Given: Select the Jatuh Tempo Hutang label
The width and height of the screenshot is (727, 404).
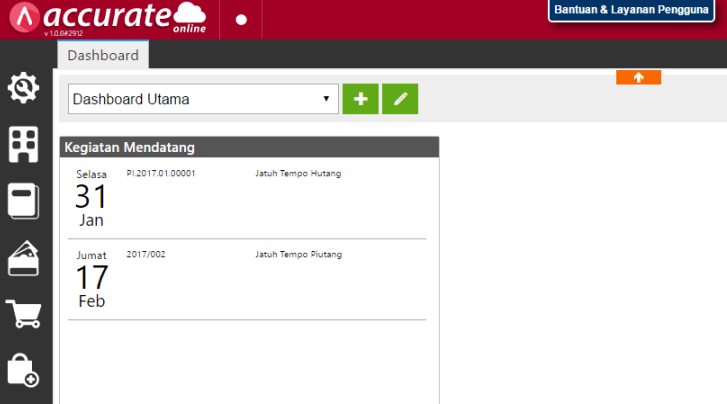Looking at the screenshot, I should 298,173.
